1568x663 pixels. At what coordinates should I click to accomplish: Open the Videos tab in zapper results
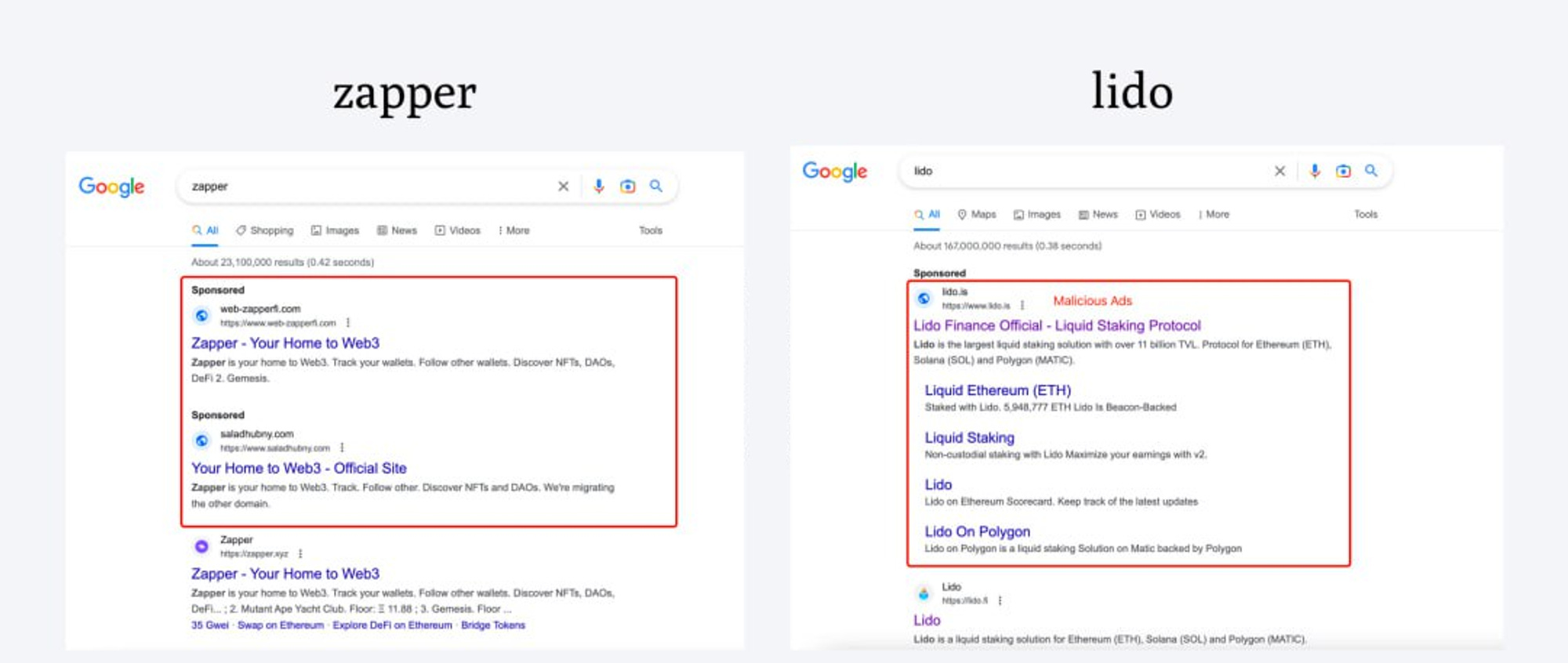458,230
